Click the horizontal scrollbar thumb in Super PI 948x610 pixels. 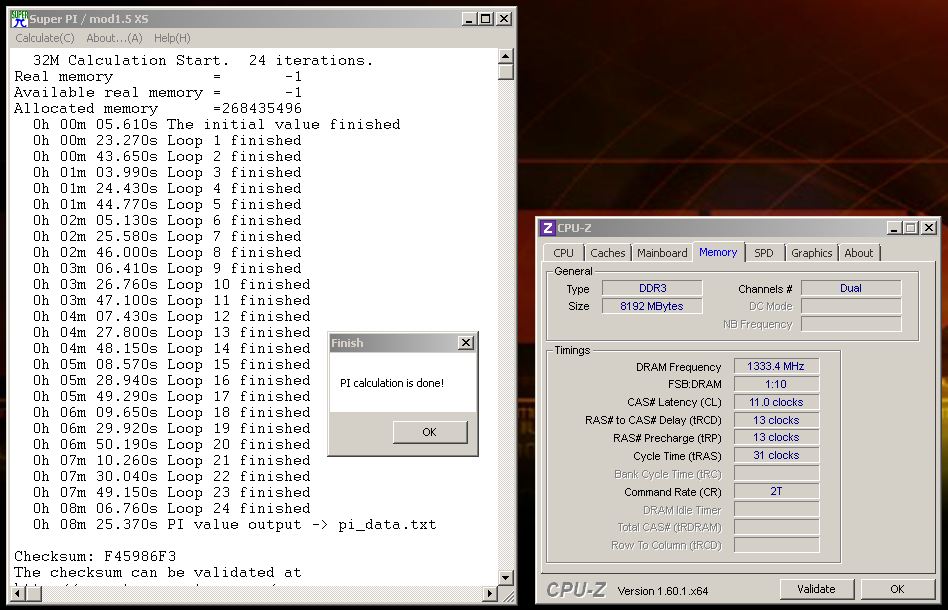click(34, 594)
